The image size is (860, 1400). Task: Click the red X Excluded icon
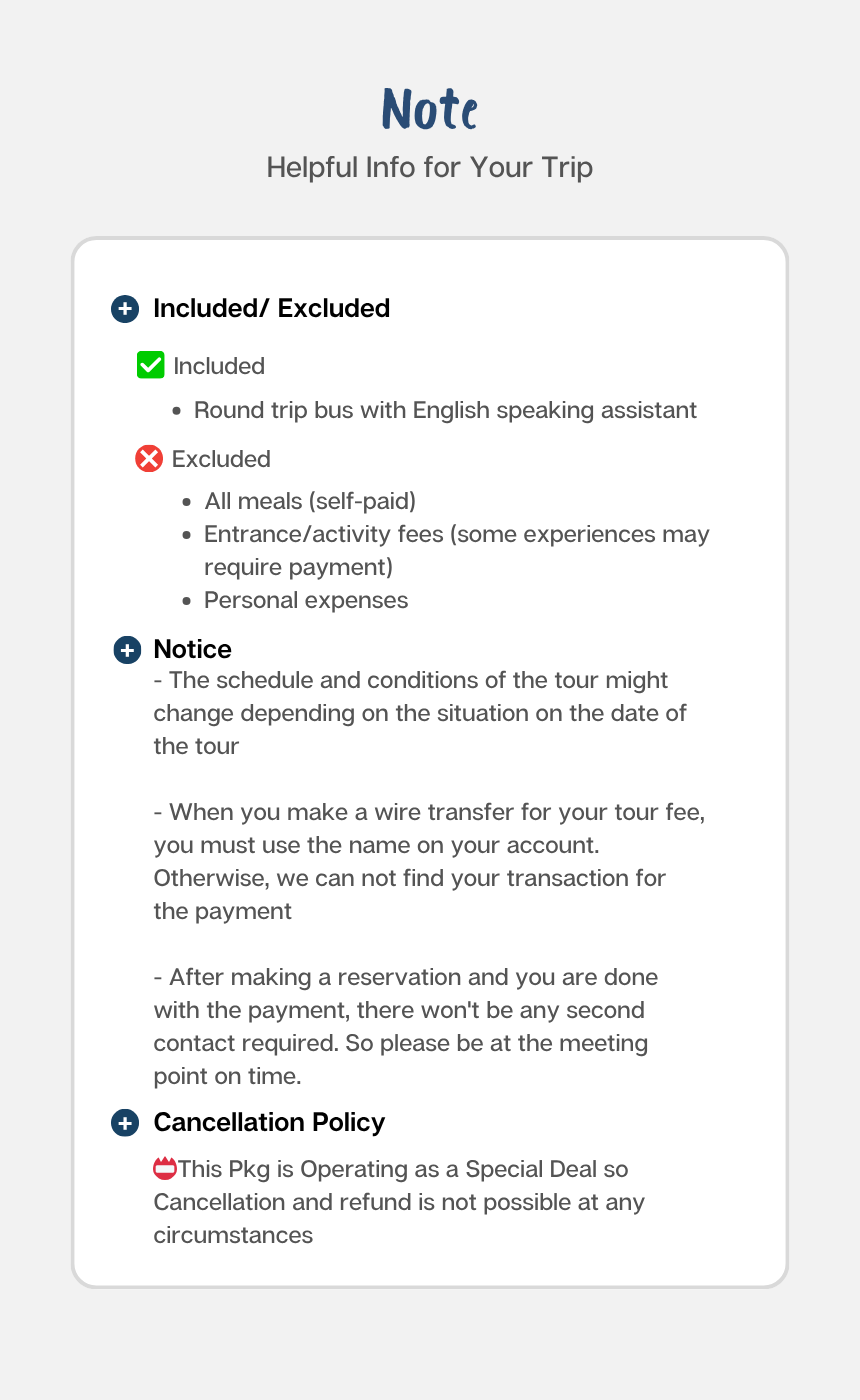coord(148,459)
